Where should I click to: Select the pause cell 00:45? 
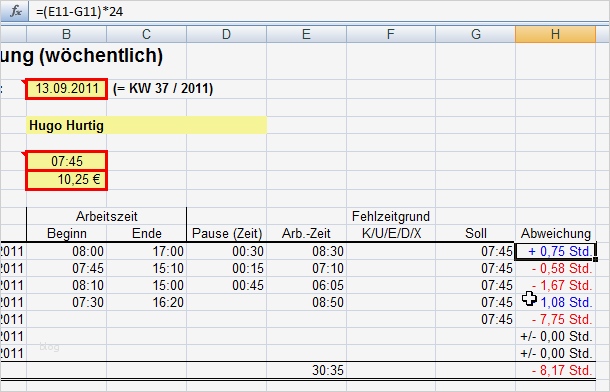tap(226, 285)
